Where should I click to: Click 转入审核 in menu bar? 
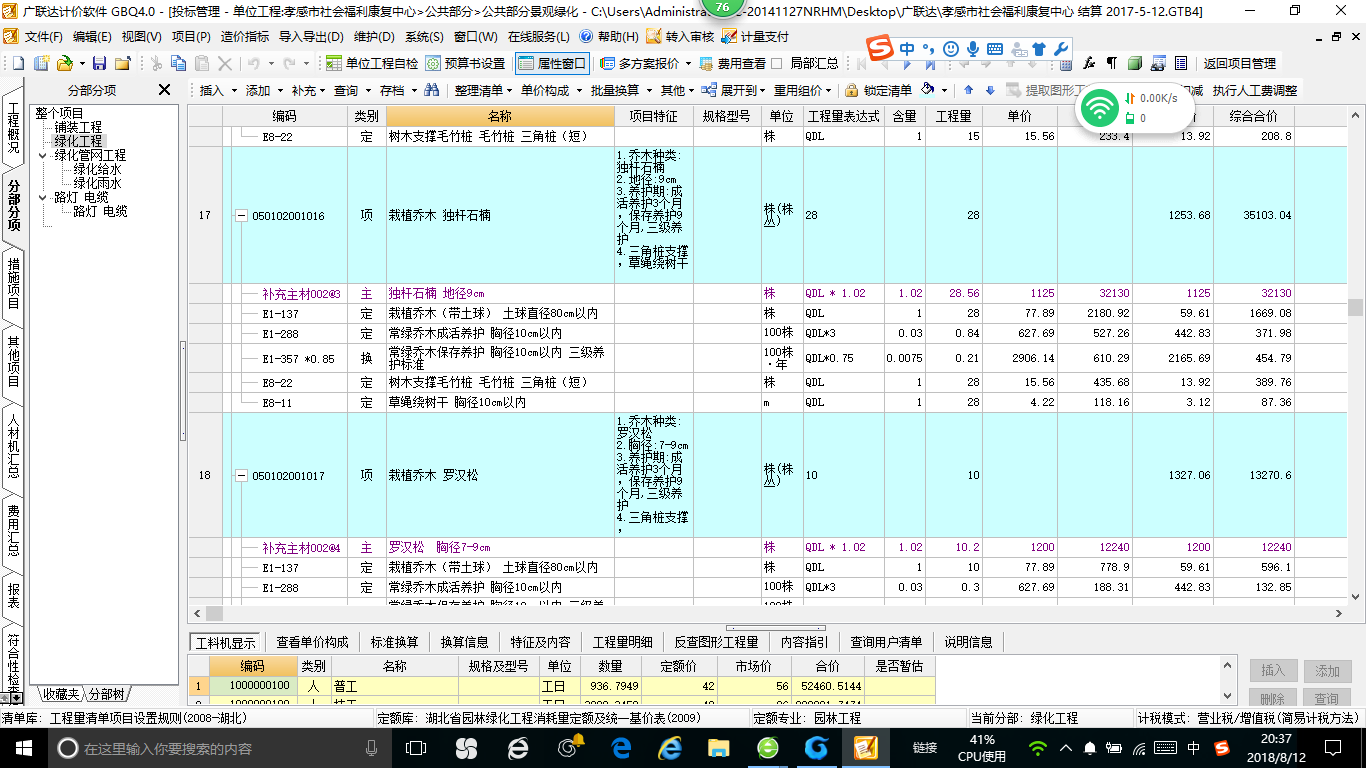(x=681, y=37)
